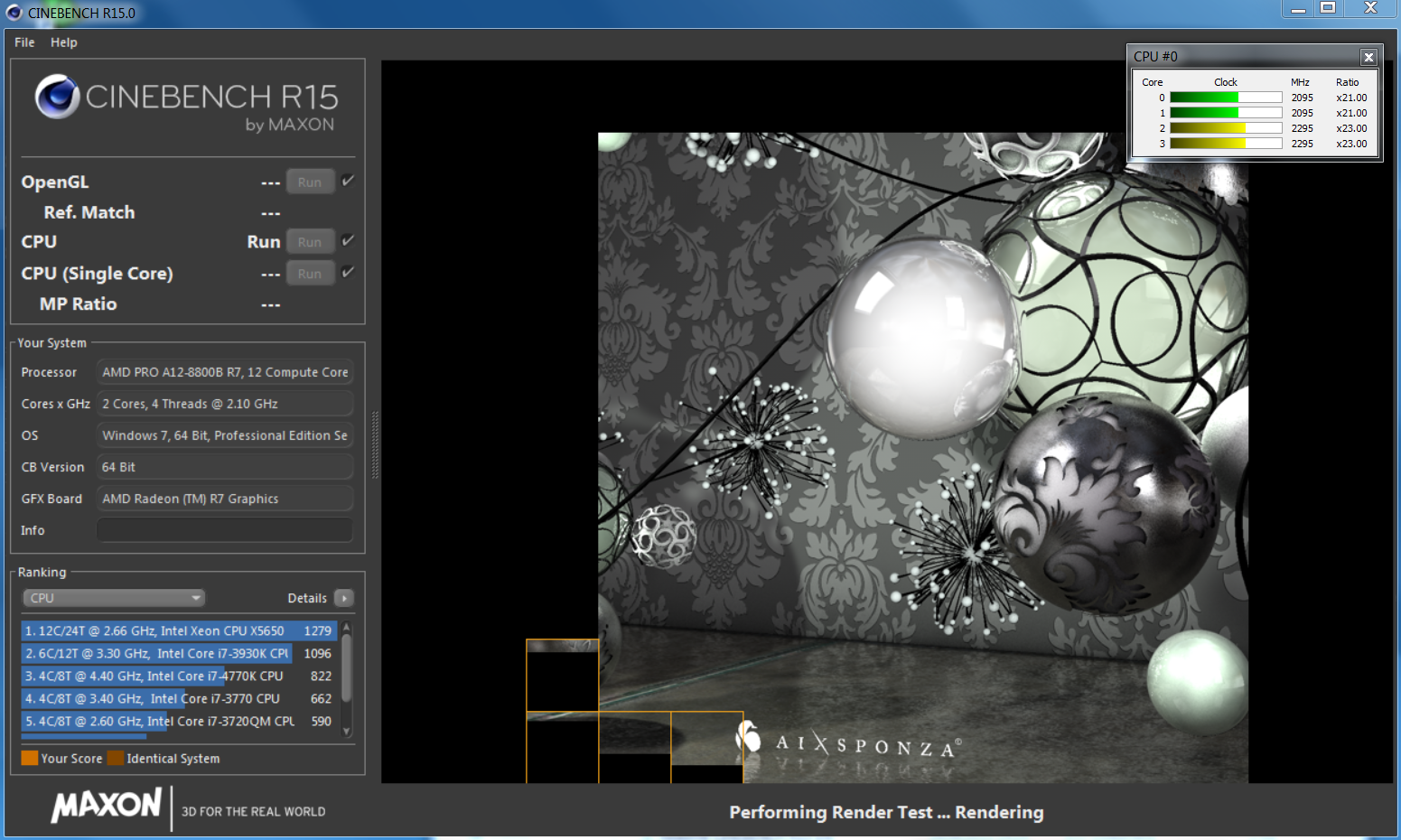Click Core 3 x23.00 ratio value
1401x840 pixels.
tap(1351, 144)
